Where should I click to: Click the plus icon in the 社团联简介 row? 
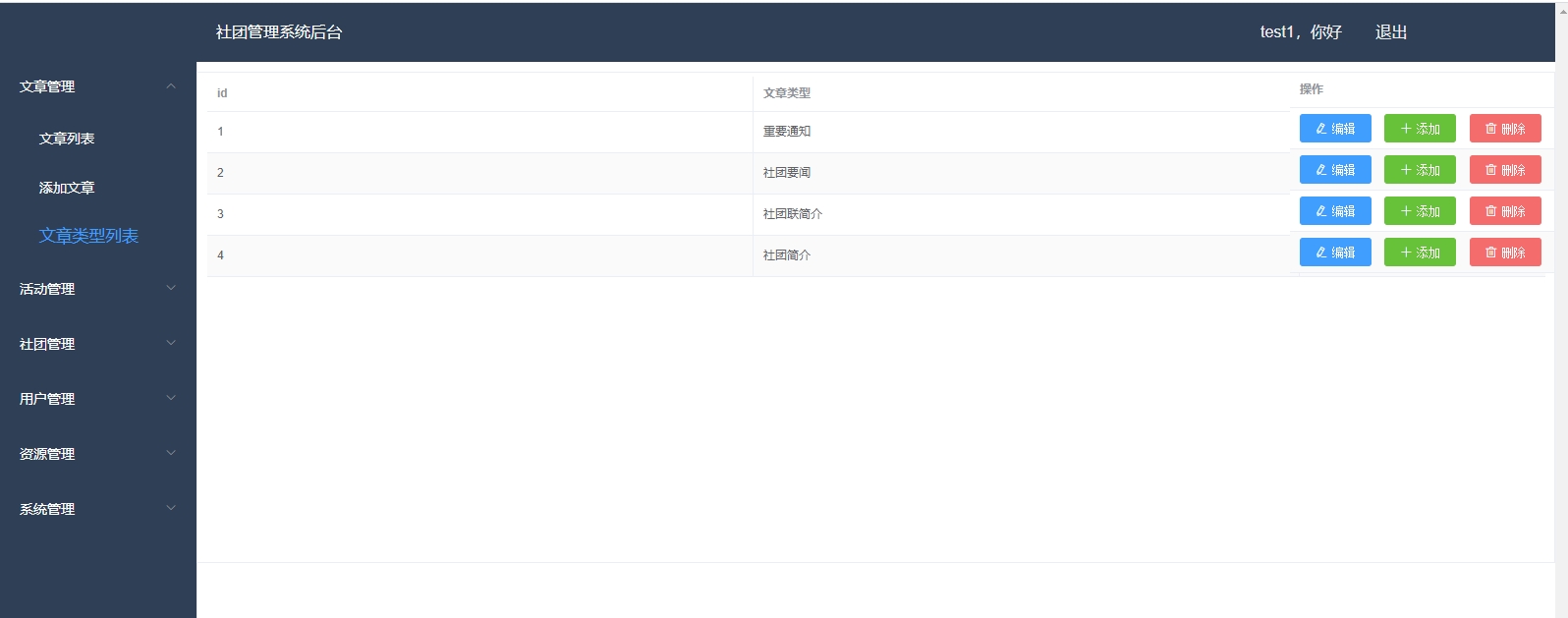point(1406,211)
